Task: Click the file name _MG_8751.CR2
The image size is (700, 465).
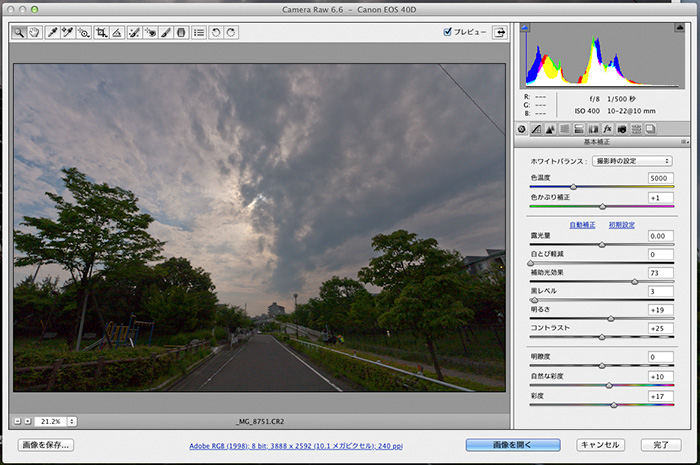Action: 260,421
